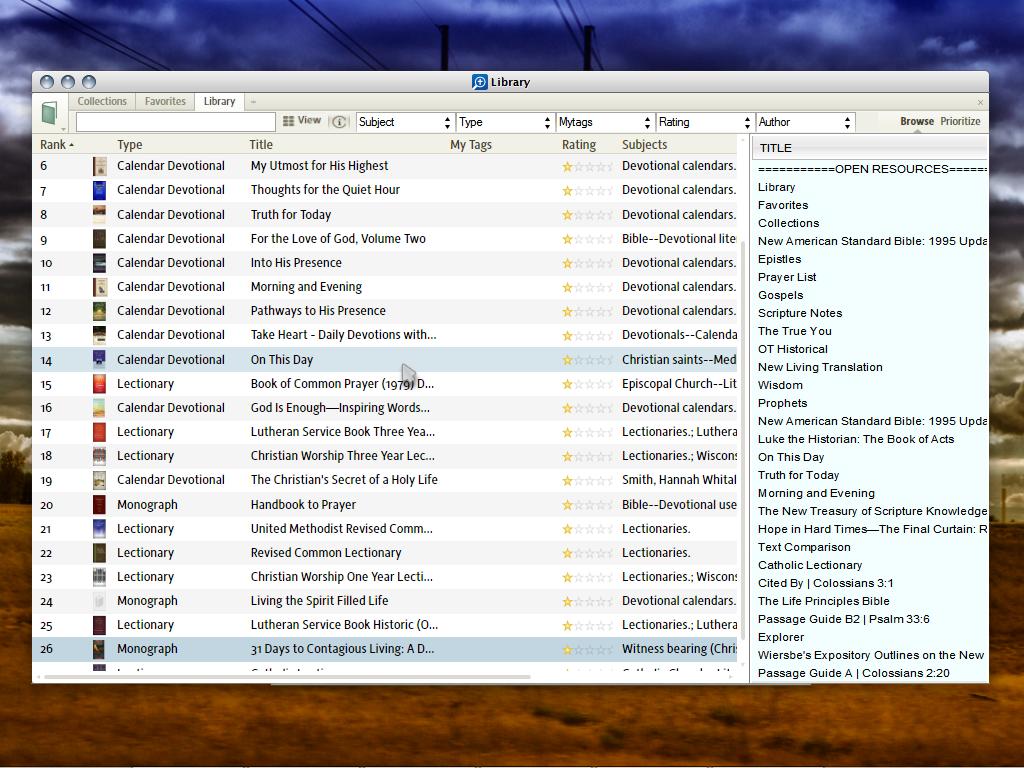Open Gospels in the open resources list
Screen dimensions: 1024x768
pyautogui.click(x=780, y=295)
